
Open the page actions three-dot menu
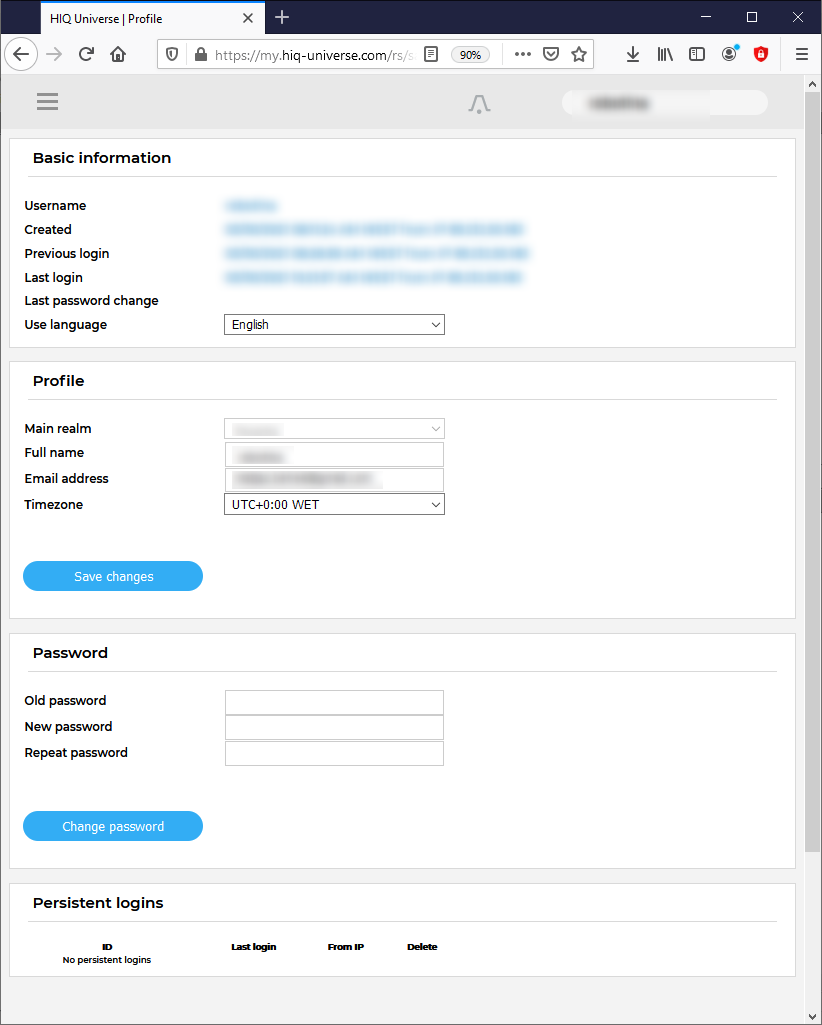click(522, 55)
